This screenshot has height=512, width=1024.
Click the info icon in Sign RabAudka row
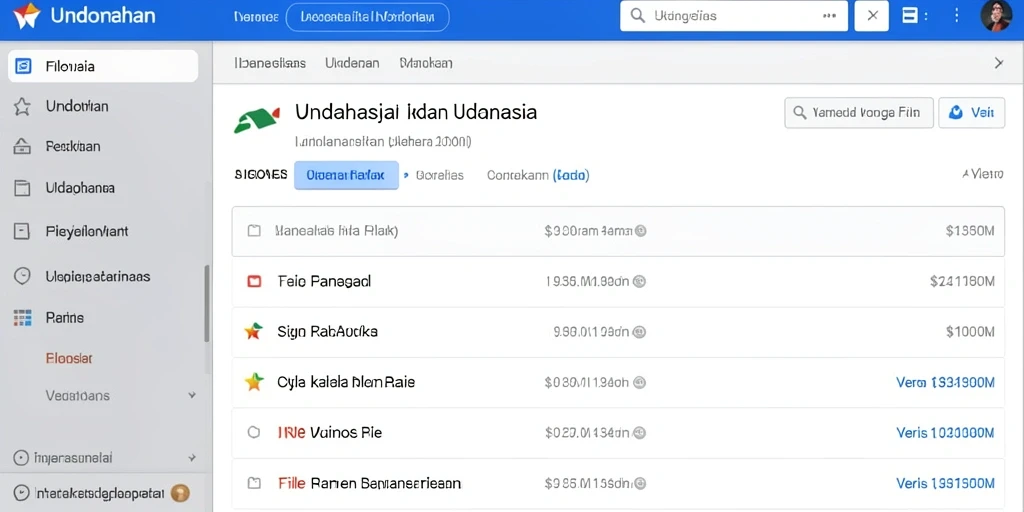640,332
